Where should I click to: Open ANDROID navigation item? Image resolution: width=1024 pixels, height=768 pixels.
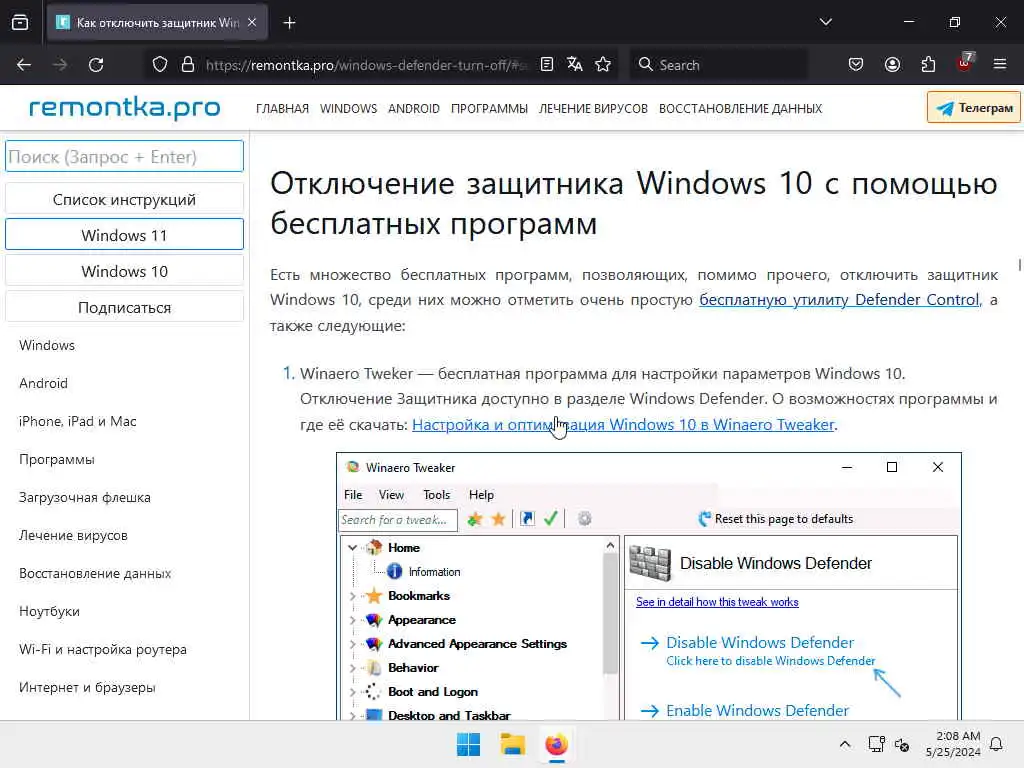[413, 108]
